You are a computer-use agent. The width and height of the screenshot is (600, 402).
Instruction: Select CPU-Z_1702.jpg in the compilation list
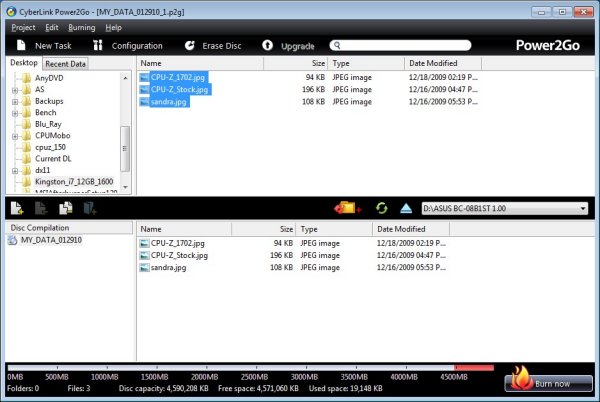(x=178, y=243)
